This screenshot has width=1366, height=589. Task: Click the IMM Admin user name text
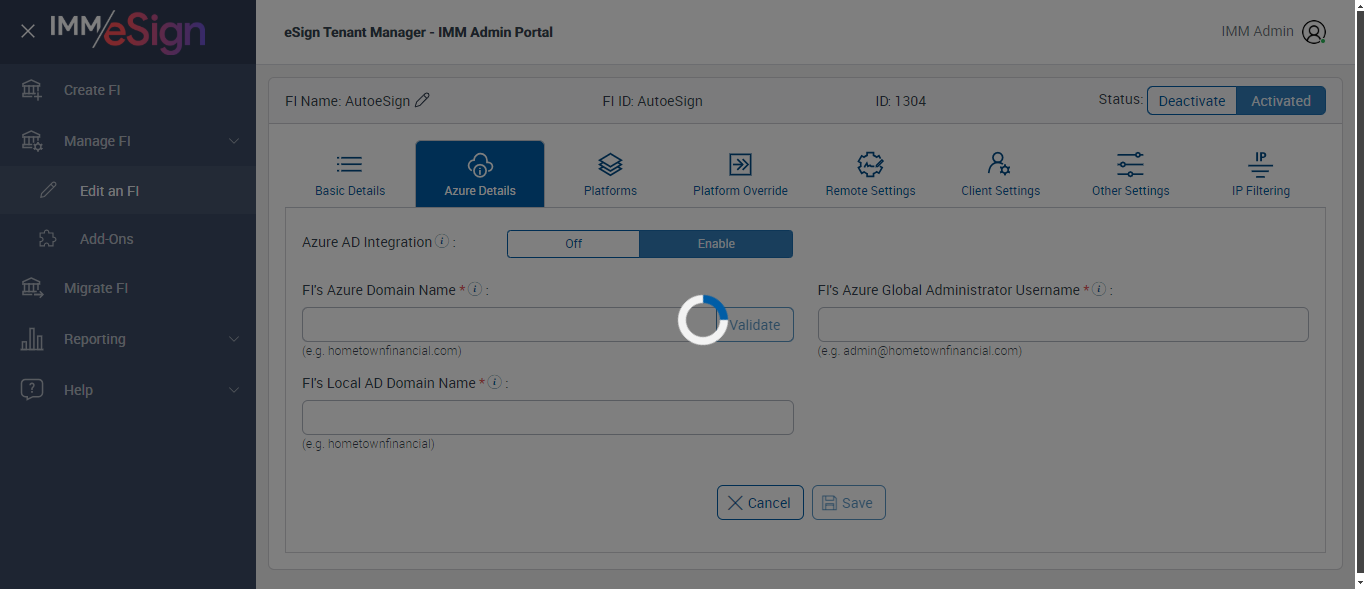pyautogui.click(x=1257, y=32)
